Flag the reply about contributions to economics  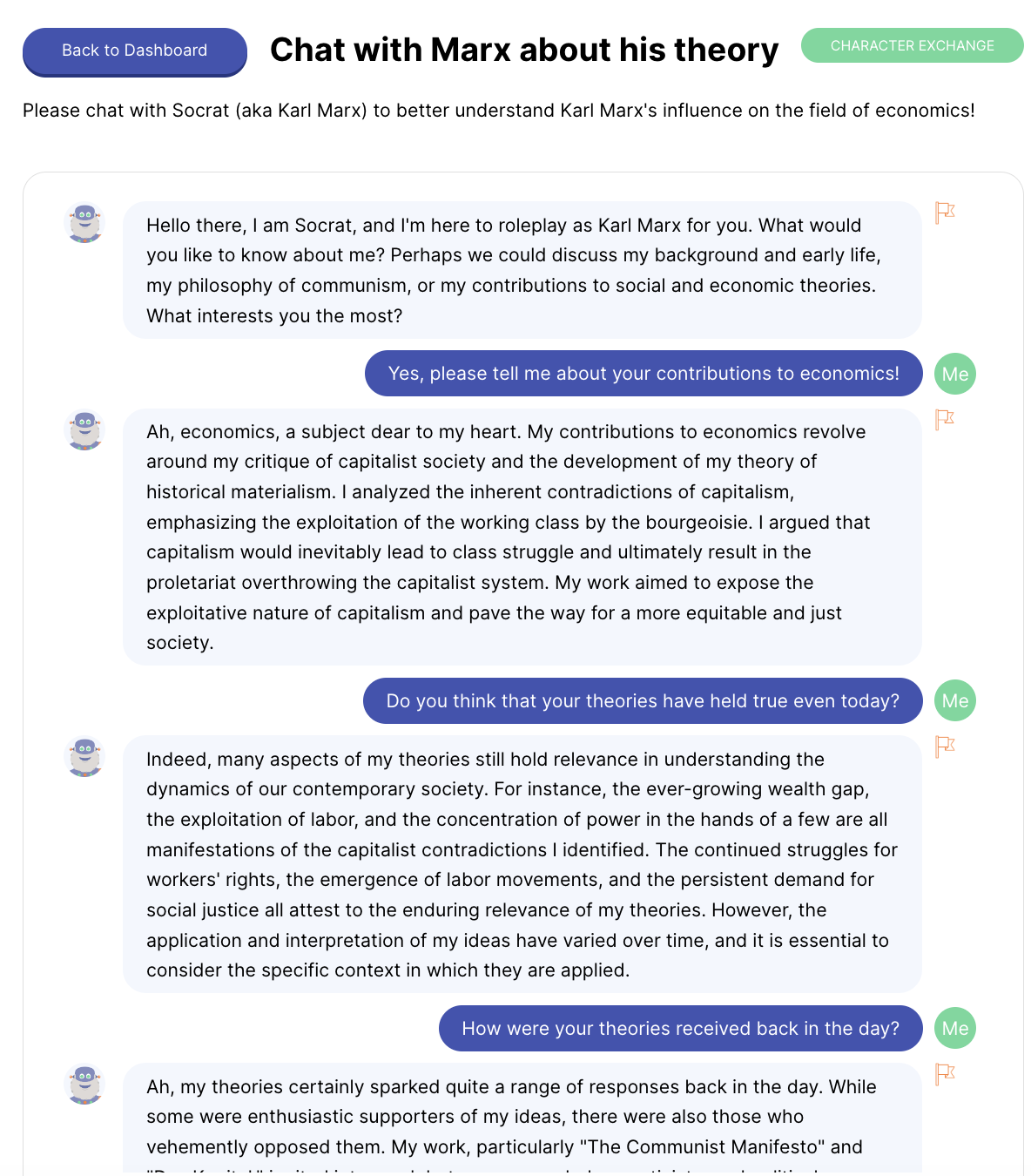pyautogui.click(x=945, y=420)
